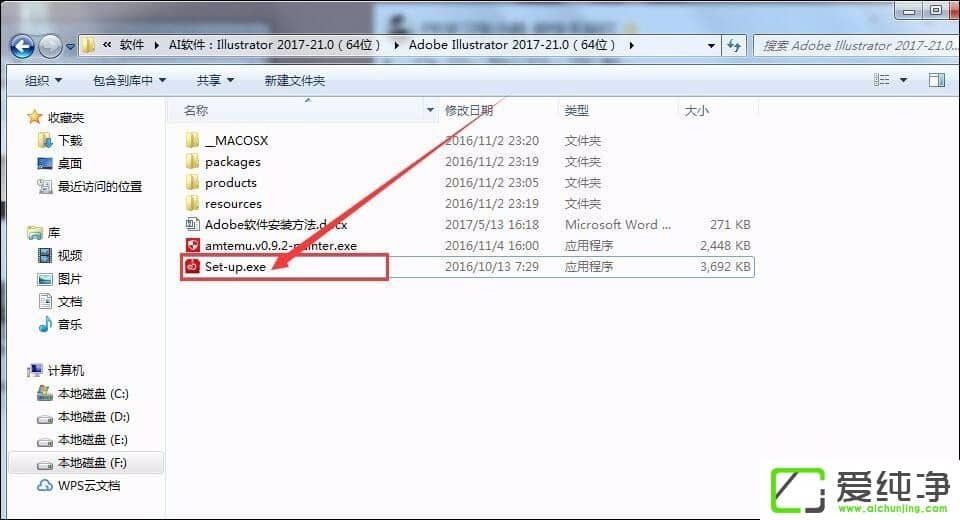This screenshot has height=520, width=960.
Task: Select the Adobe软件安装方法 Word document icon
Action: (x=192, y=224)
